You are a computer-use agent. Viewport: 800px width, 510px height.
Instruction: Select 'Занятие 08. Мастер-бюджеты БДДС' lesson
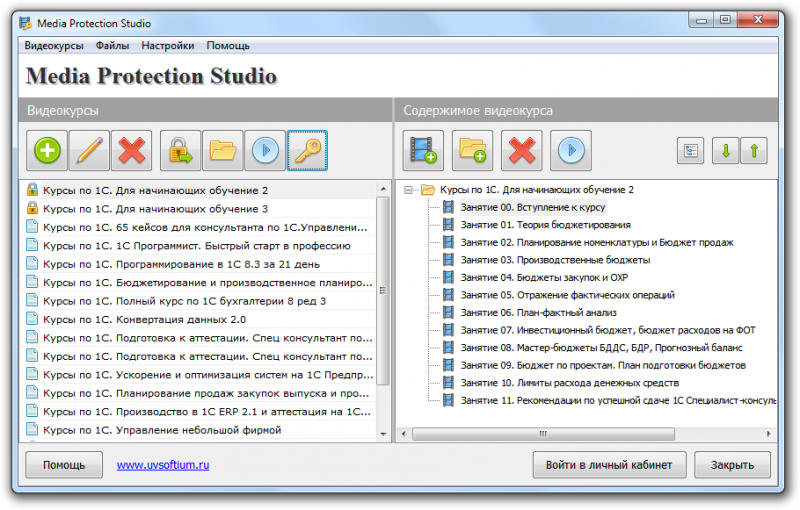tap(601, 348)
